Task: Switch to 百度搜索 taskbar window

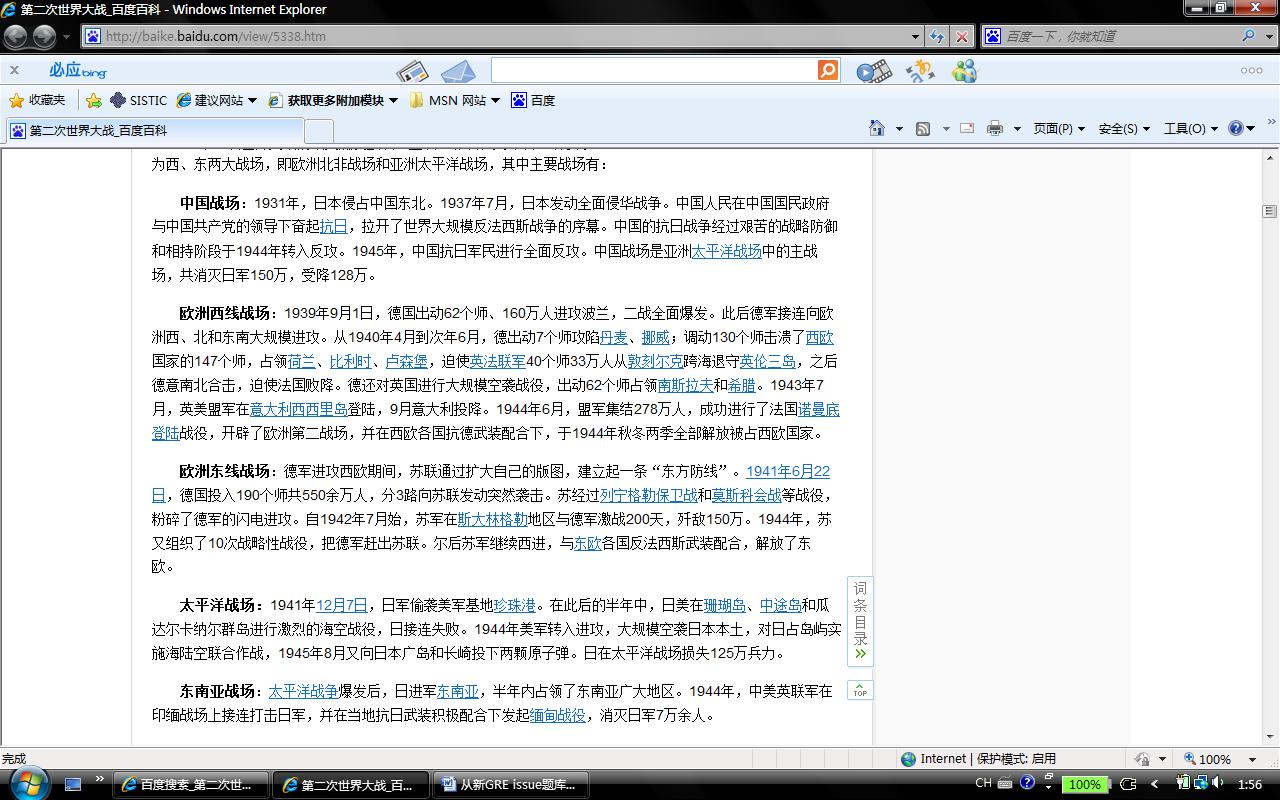Action: pyautogui.click(x=190, y=785)
